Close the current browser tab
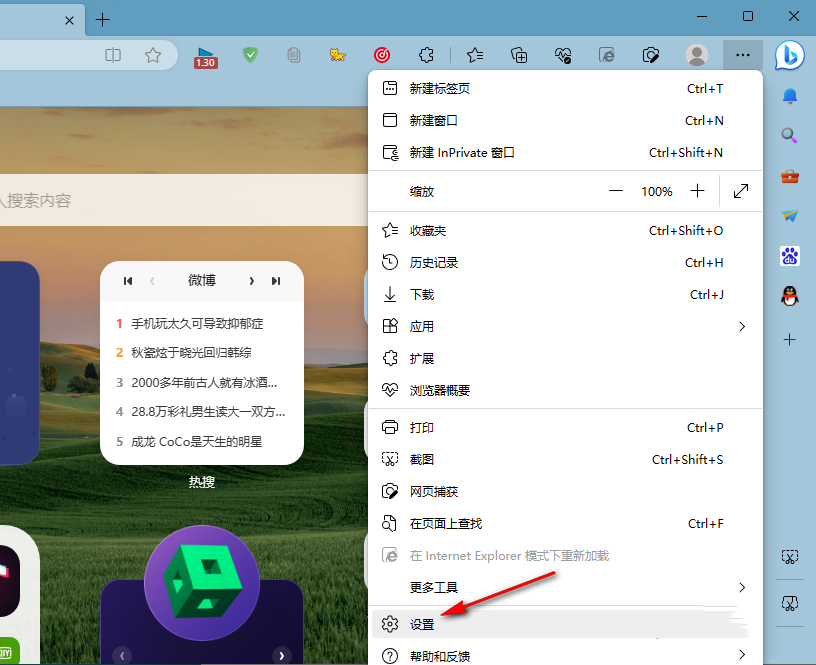Viewport: 816px width, 665px height. 69,20
